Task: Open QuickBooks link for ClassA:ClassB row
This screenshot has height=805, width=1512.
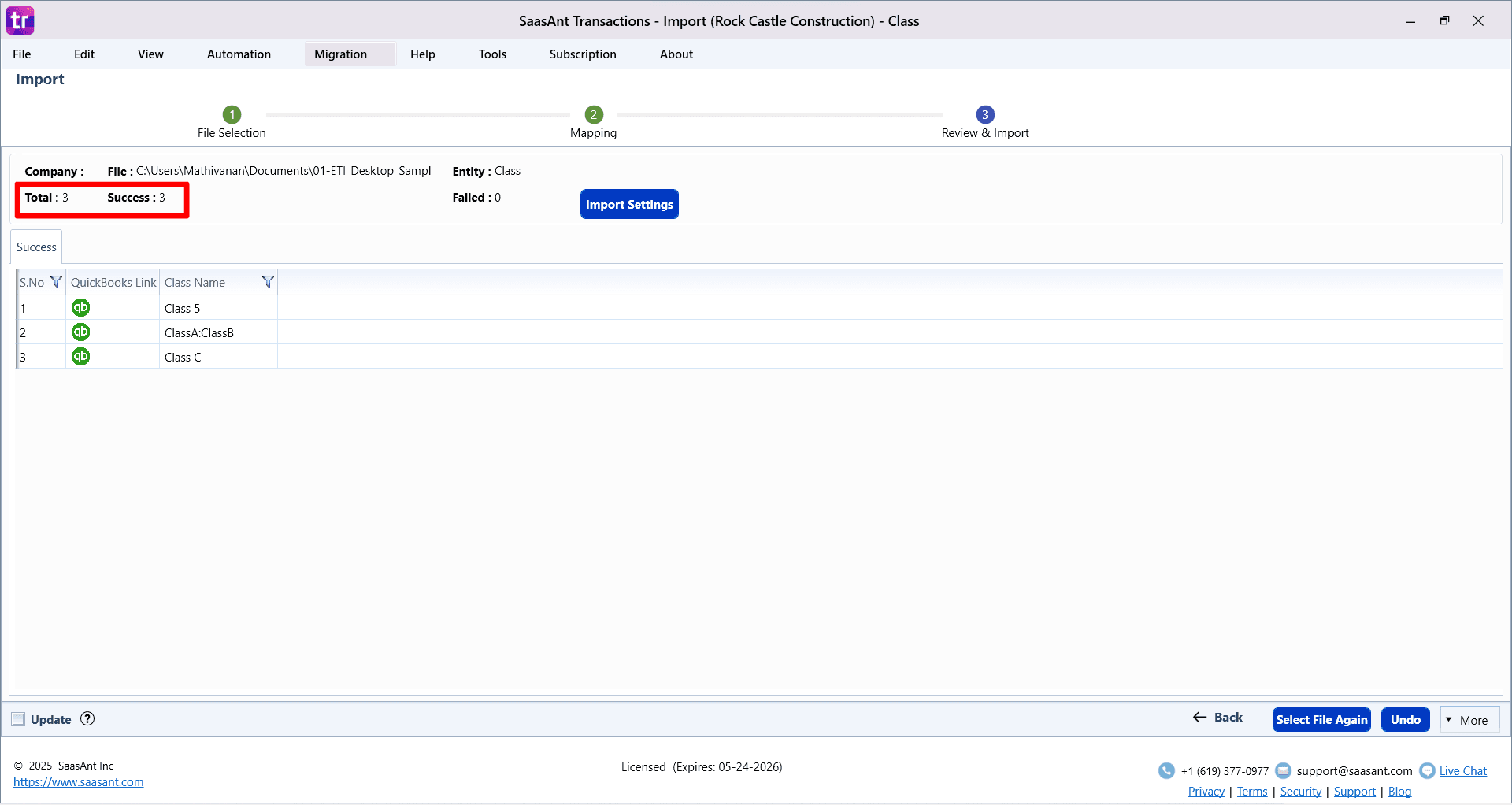Action: click(80, 332)
